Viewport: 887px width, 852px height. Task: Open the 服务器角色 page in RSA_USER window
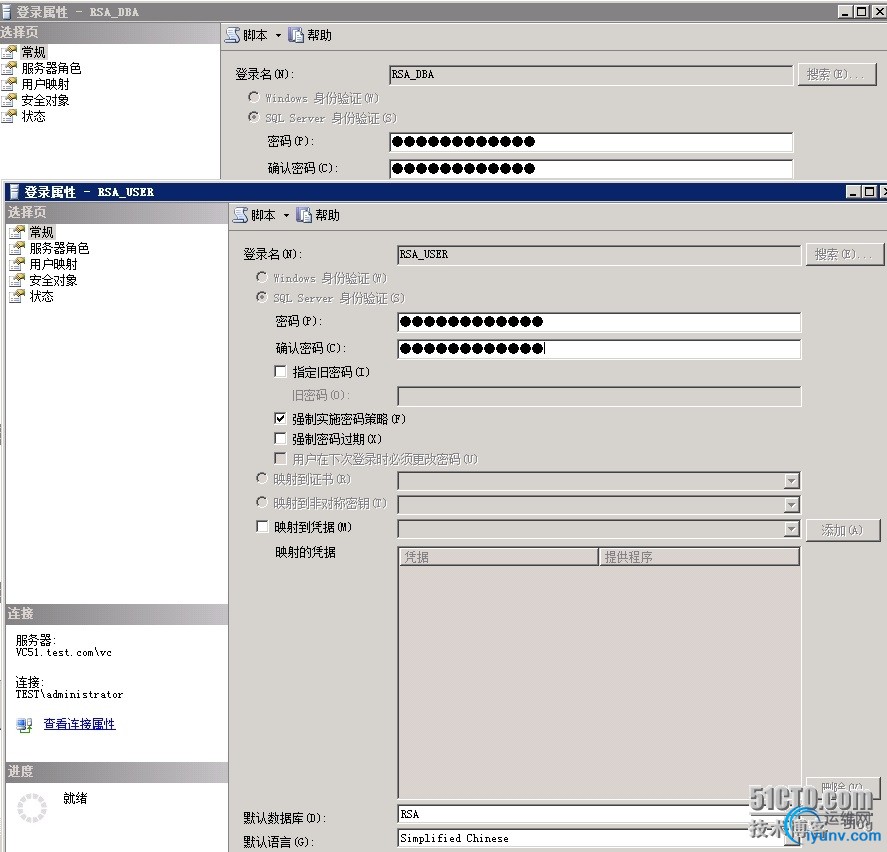tap(59, 248)
